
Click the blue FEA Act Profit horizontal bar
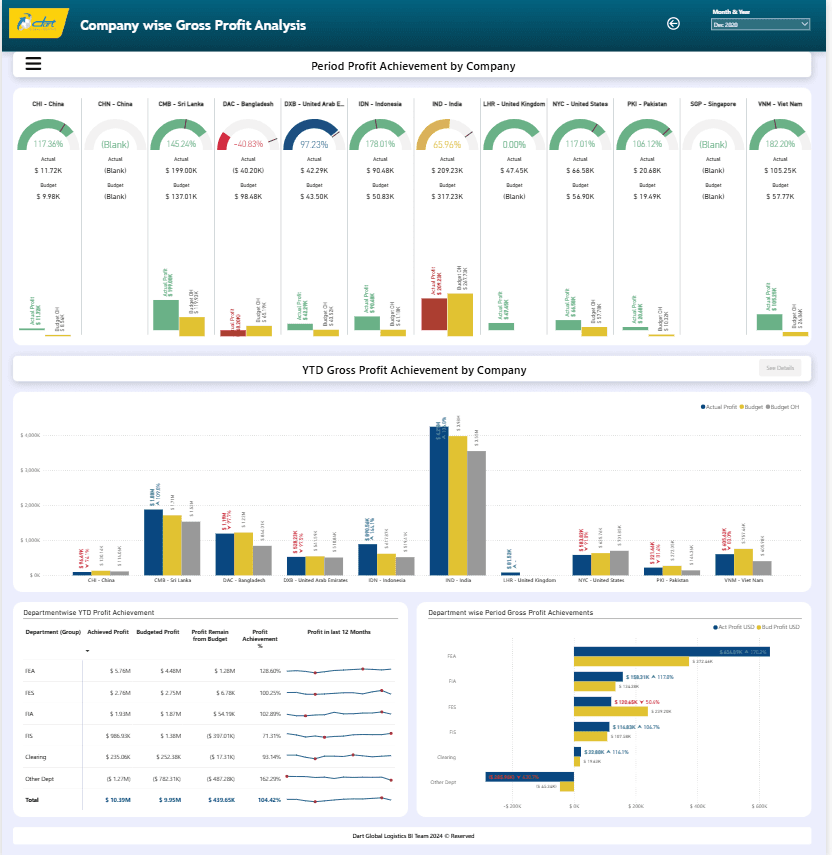pyautogui.click(x=672, y=652)
